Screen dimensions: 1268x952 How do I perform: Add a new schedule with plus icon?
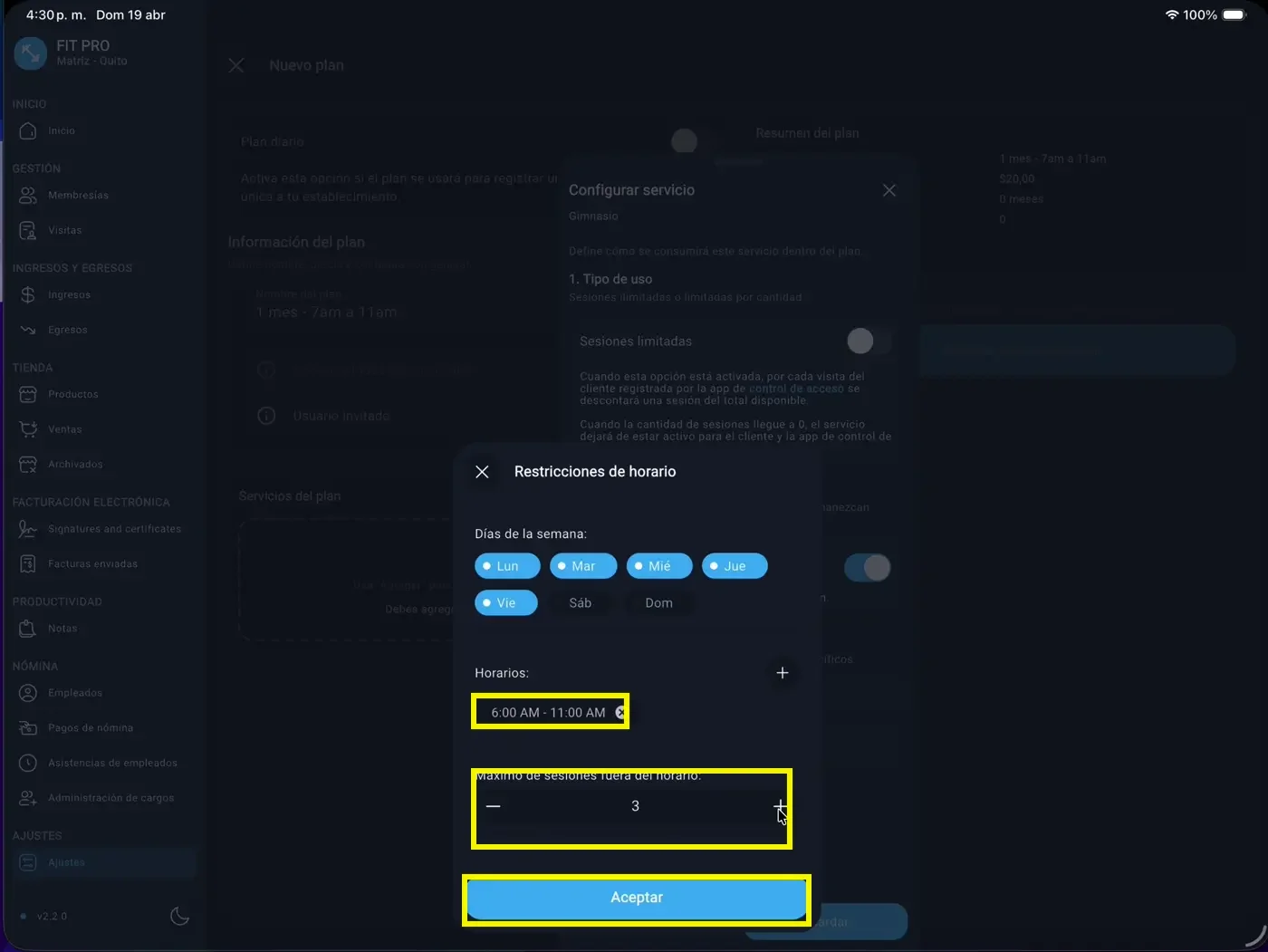[x=783, y=673]
